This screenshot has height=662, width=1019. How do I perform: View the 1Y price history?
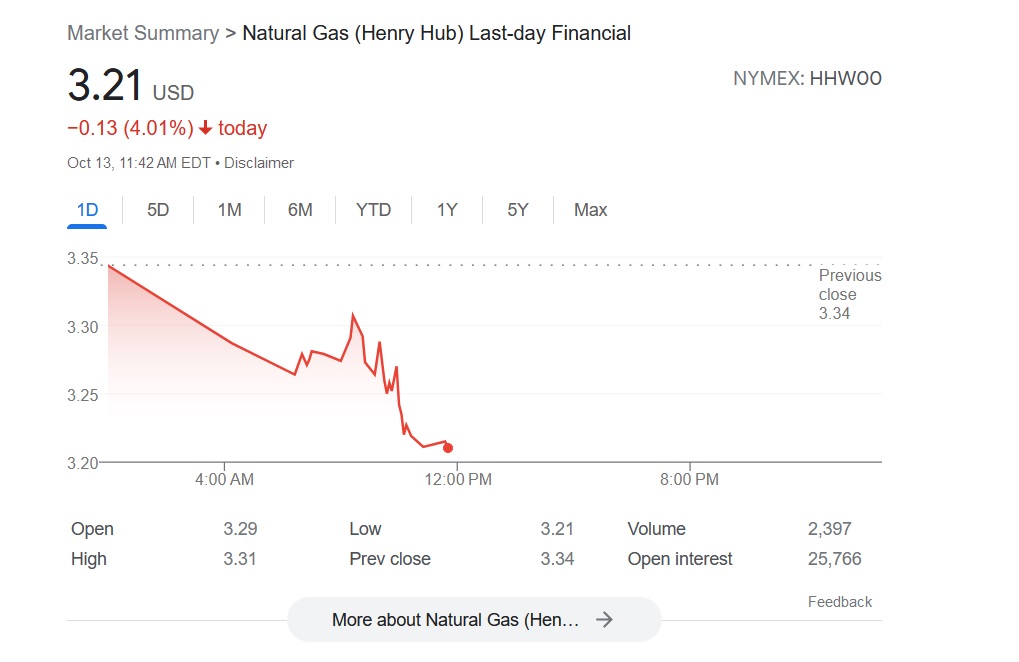447,210
